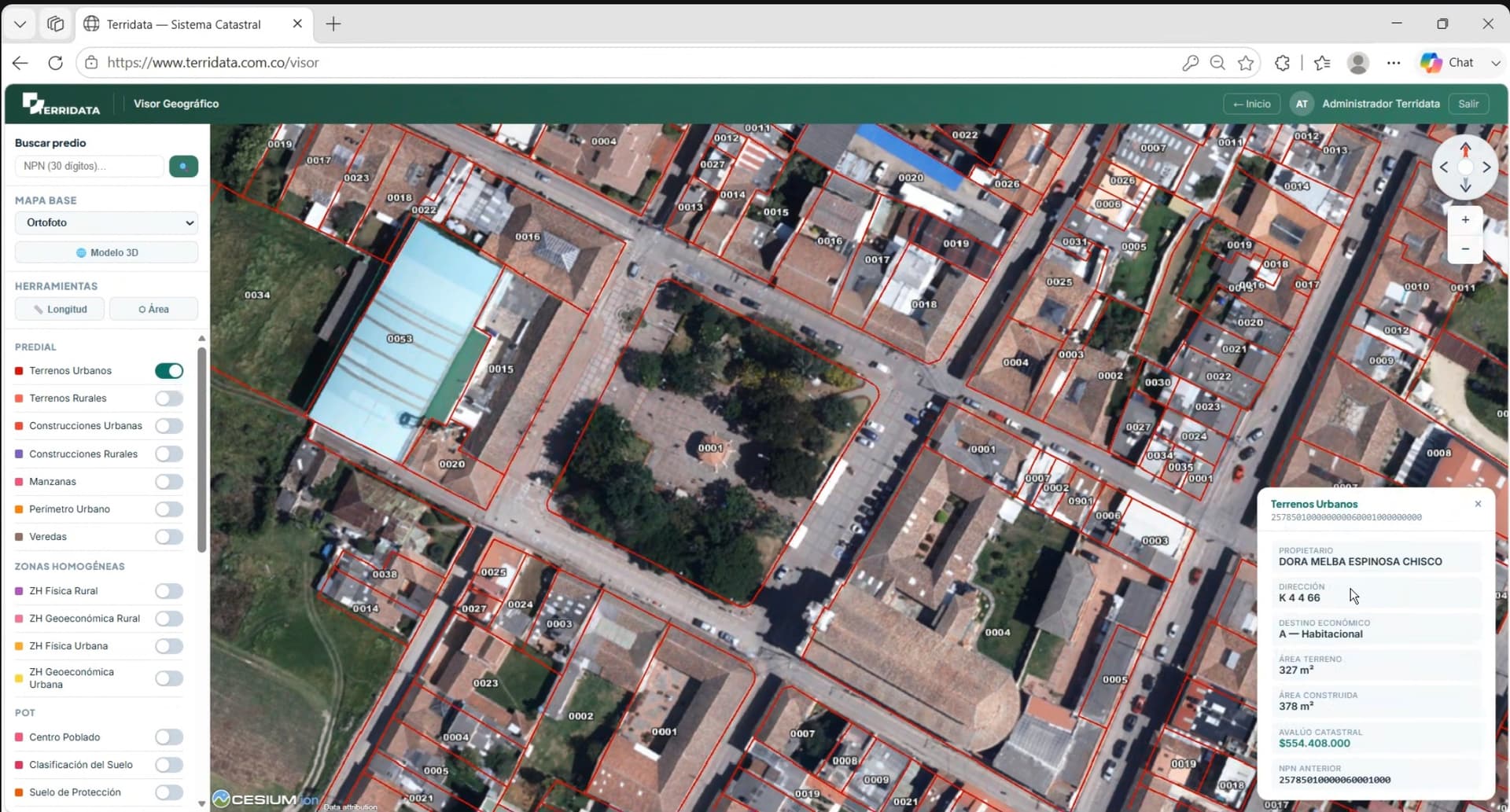Zoom in the map with plus
Screen dimensions: 1510x812
pos(1465,220)
